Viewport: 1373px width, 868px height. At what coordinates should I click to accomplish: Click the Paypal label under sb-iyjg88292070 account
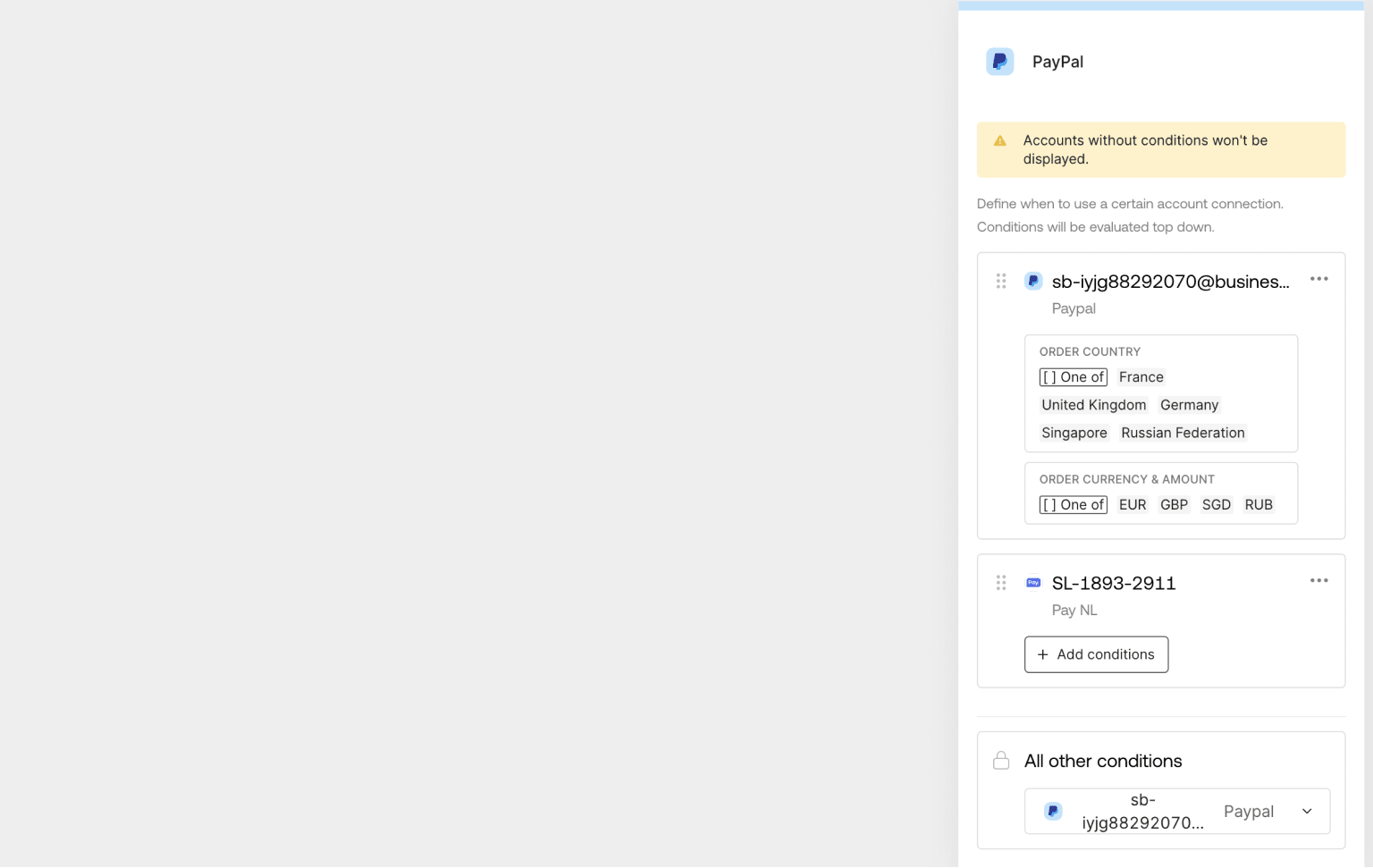pos(1073,308)
